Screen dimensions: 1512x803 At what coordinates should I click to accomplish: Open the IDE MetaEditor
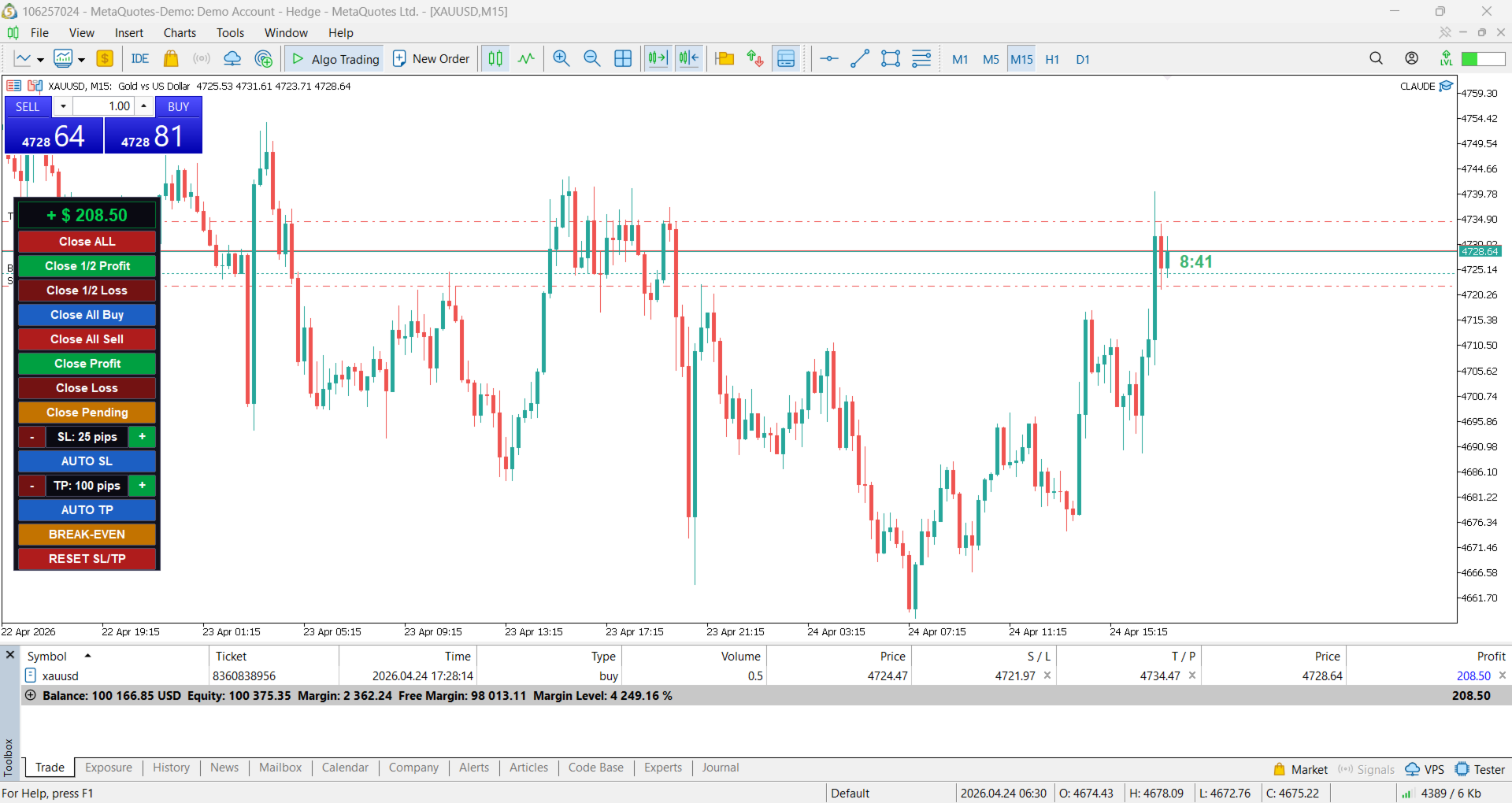(x=140, y=59)
